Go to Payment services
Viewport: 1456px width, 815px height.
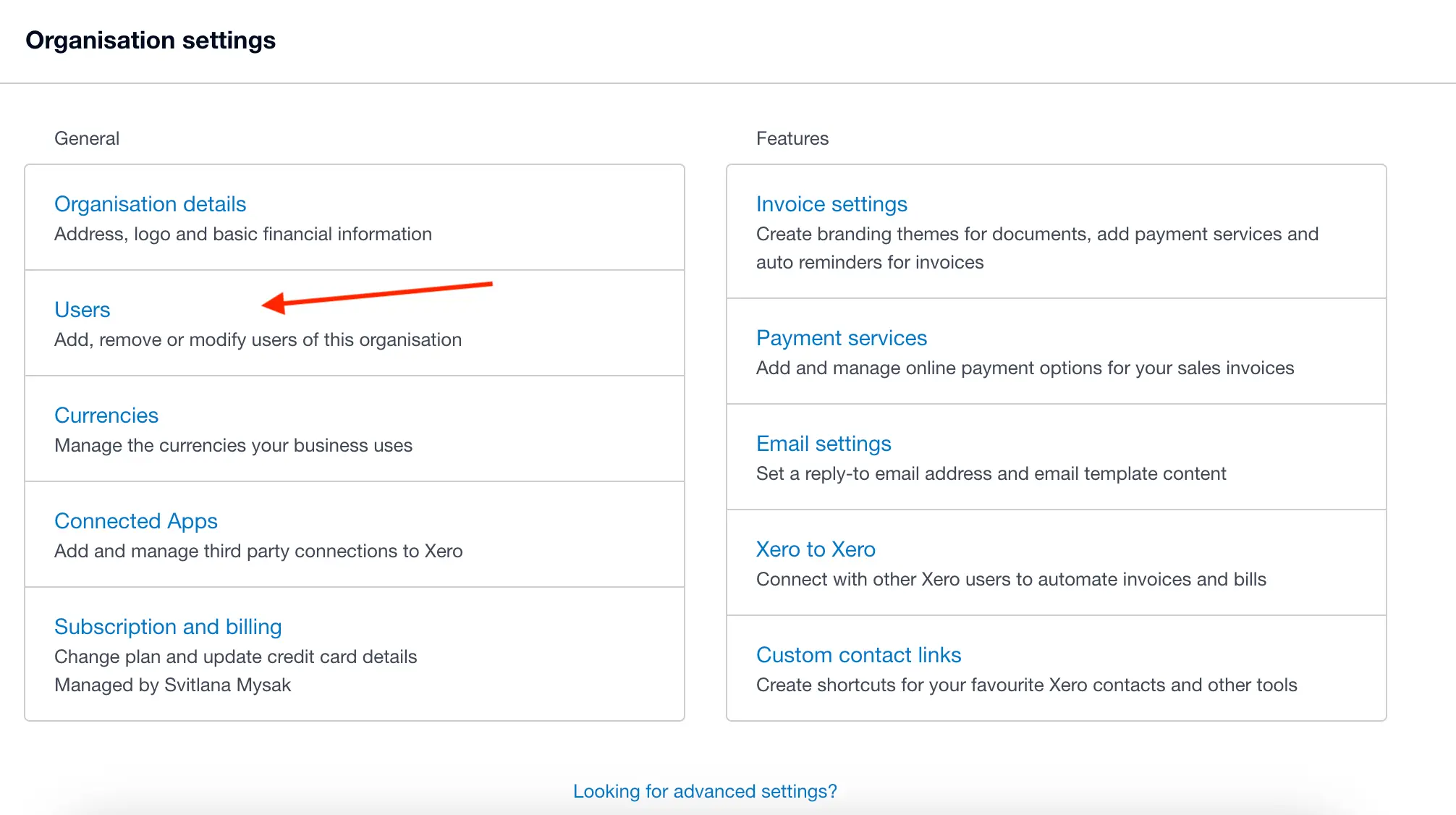pos(842,338)
